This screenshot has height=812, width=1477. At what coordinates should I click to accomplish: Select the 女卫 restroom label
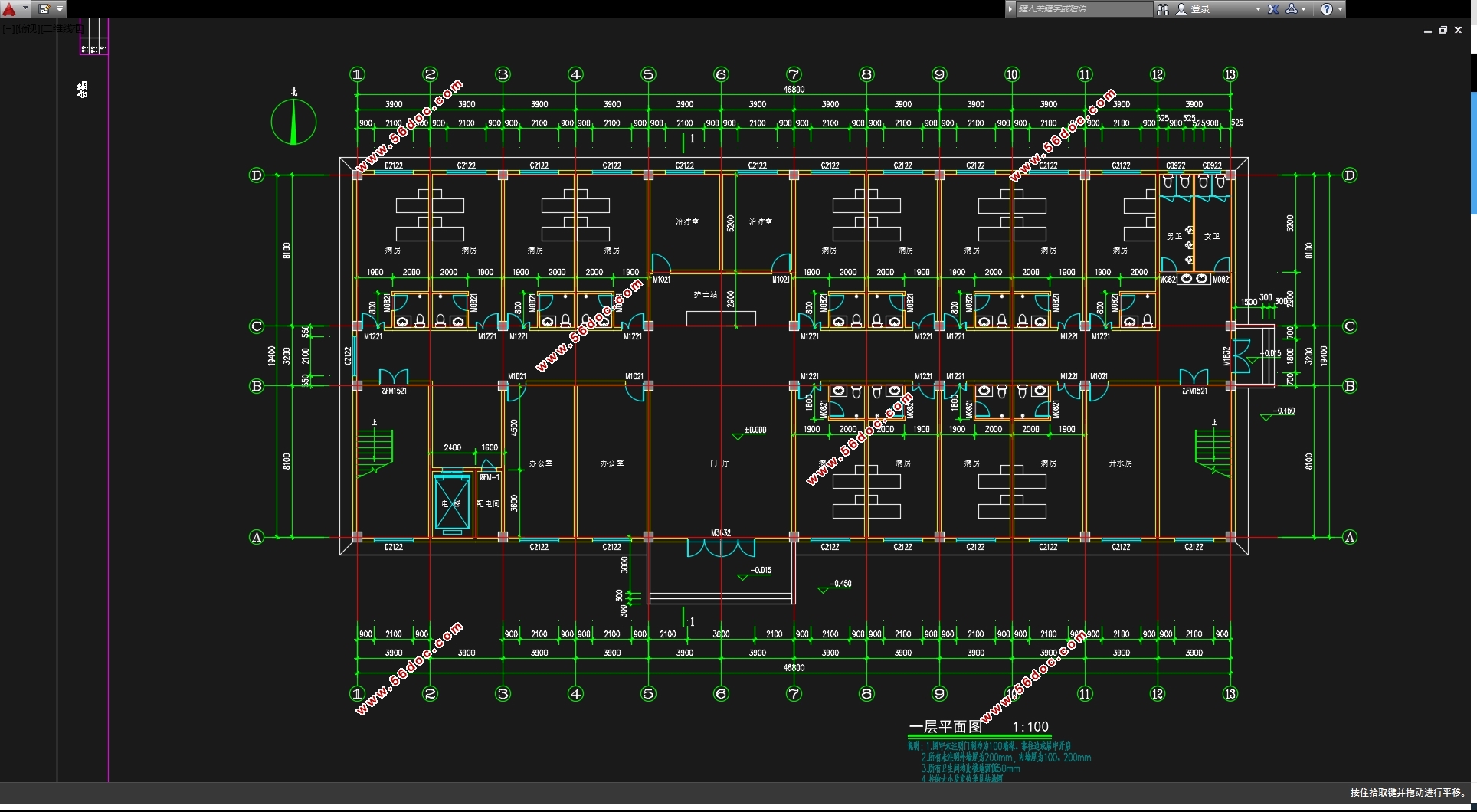1211,237
